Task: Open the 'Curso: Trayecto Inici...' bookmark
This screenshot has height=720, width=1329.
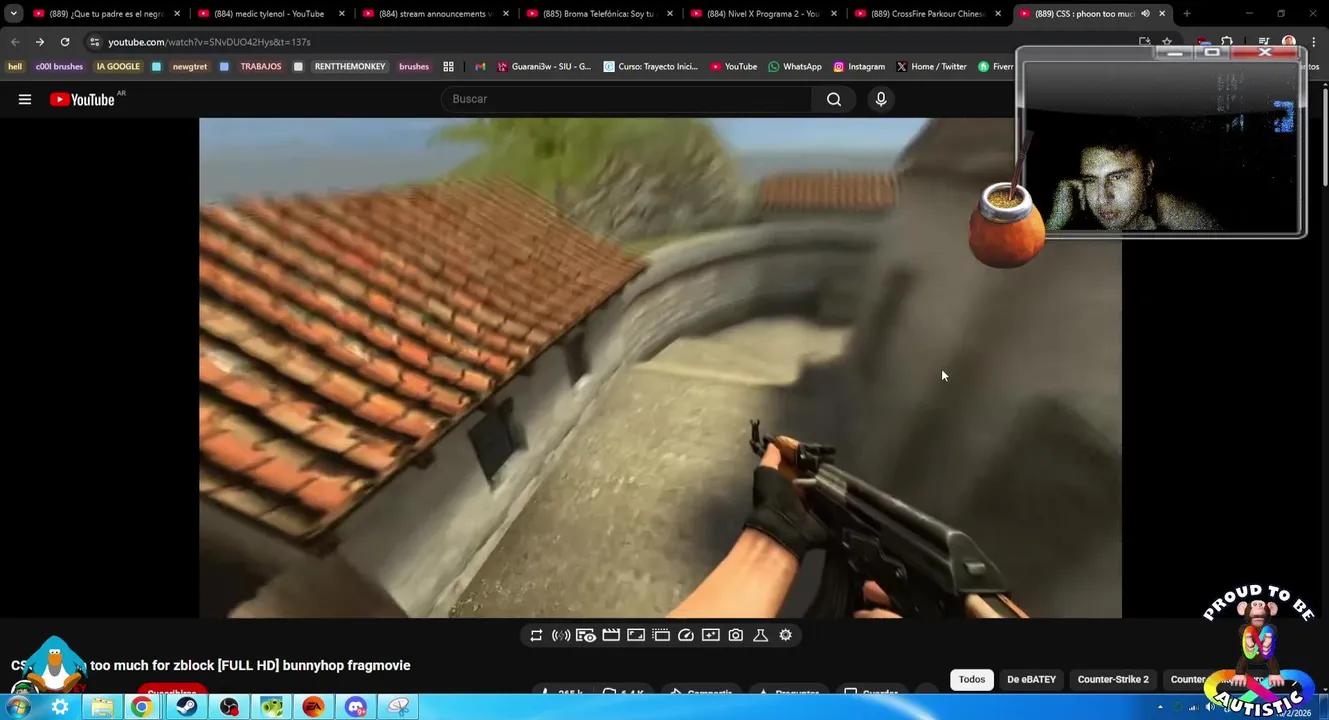Action: tap(651, 67)
